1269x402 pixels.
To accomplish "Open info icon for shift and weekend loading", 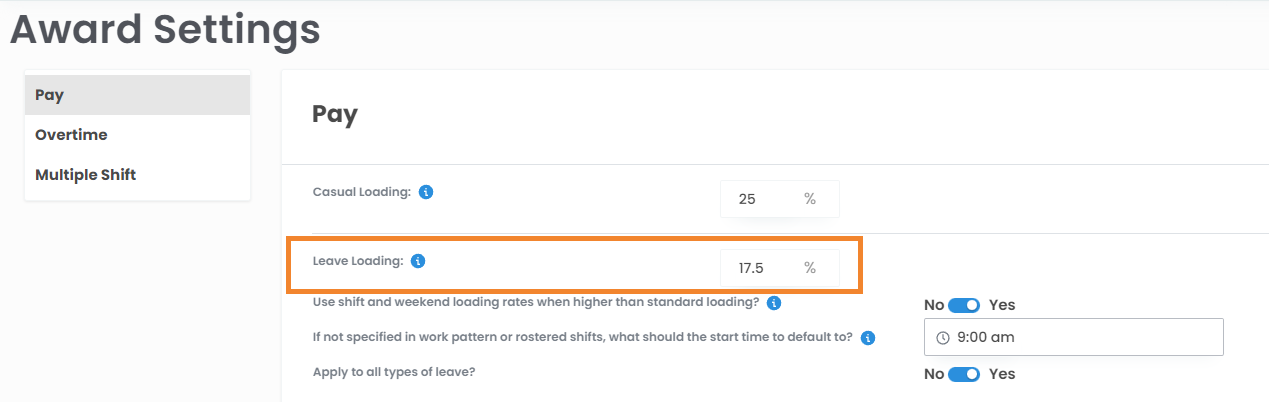I will [774, 302].
